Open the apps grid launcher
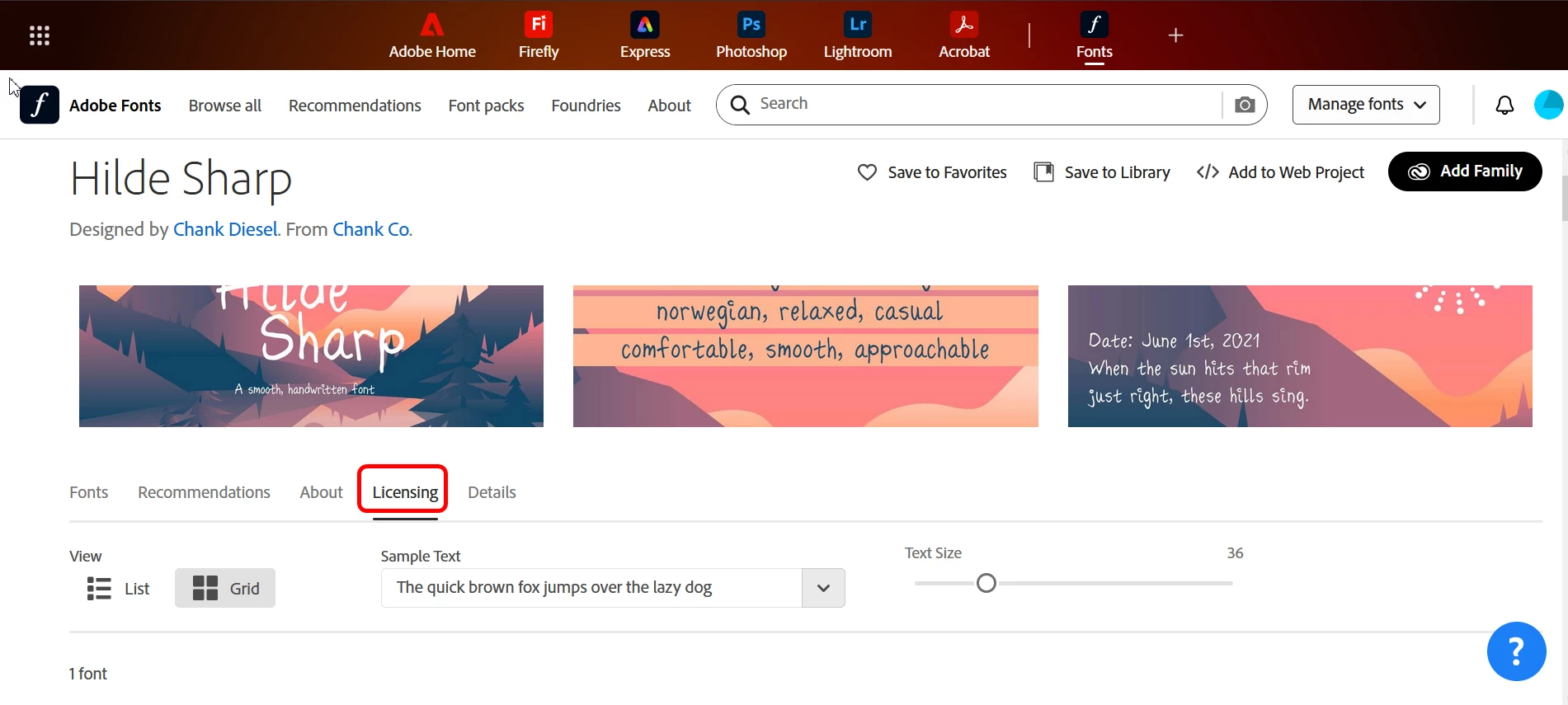Image resolution: width=1568 pixels, height=705 pixels. tap(40, 35)
